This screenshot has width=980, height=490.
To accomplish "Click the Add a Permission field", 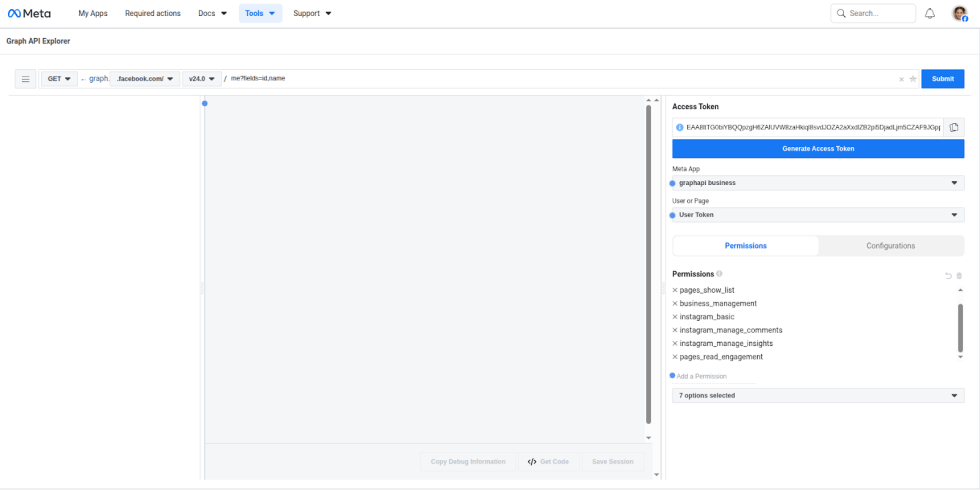I will (716, 376).
